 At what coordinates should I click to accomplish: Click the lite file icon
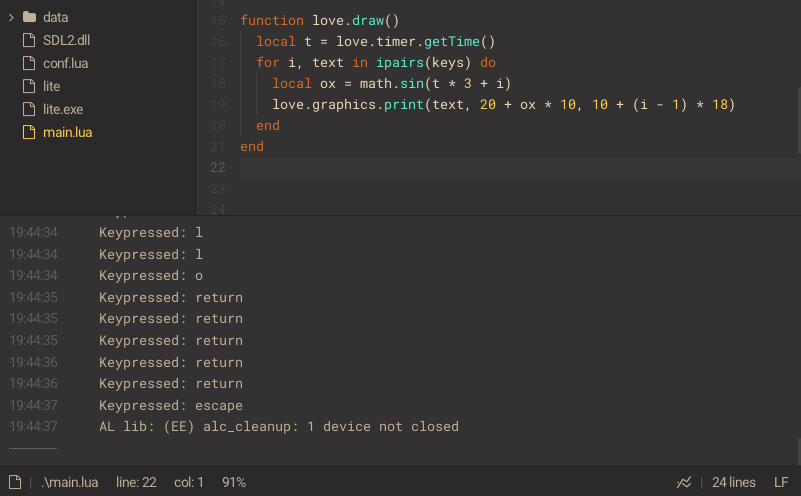29,86
